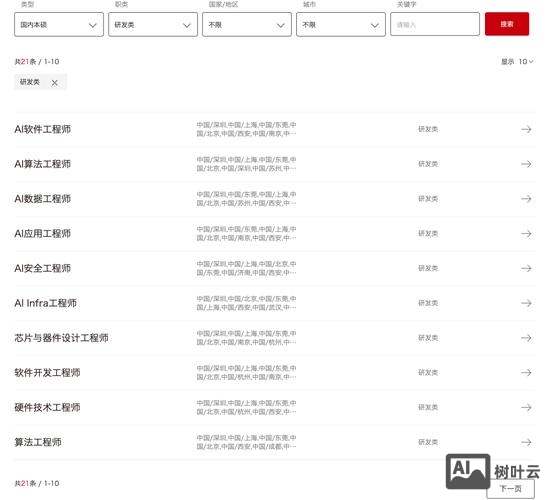Viewport: 548px width, 500px height.
Task: Click the arrow icon for AI应用工程师
Action: [x=526, y=233]
